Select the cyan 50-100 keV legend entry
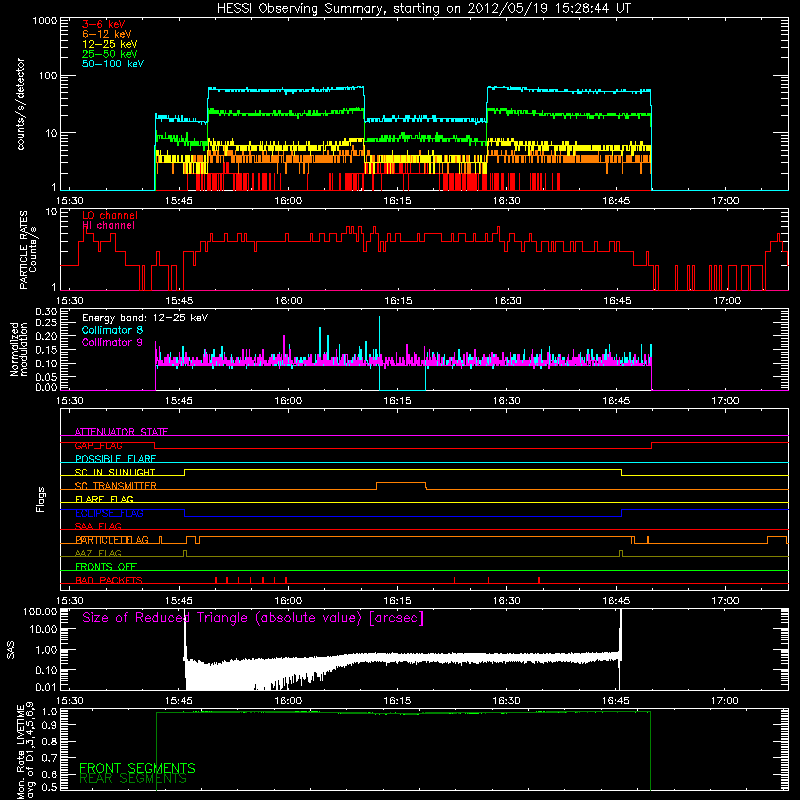The image size is (800, 800). tap(113, 64)
